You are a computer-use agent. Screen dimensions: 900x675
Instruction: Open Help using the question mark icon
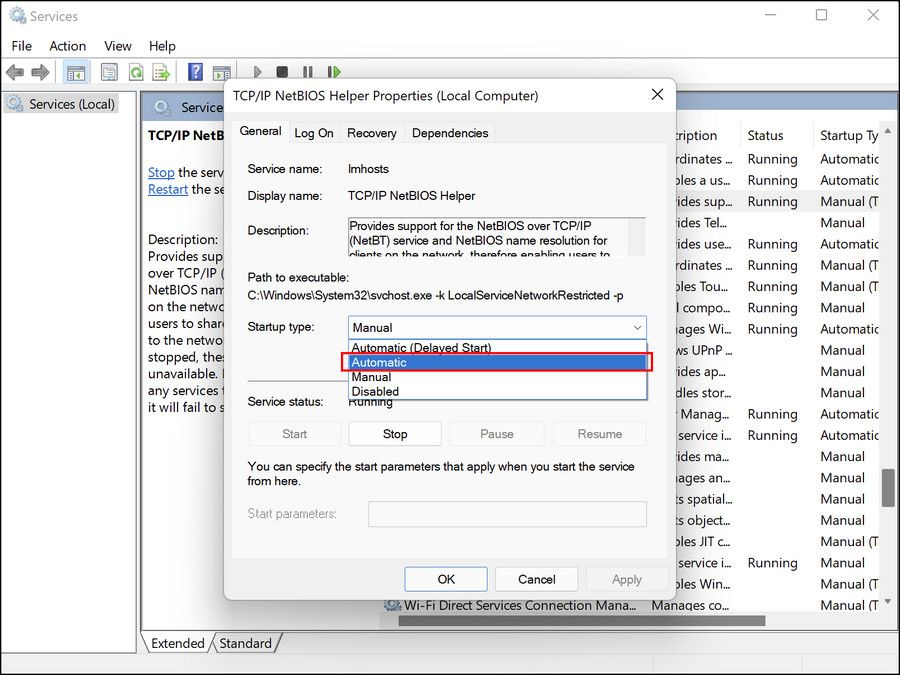pyautogui.click(x=196, y=72)
